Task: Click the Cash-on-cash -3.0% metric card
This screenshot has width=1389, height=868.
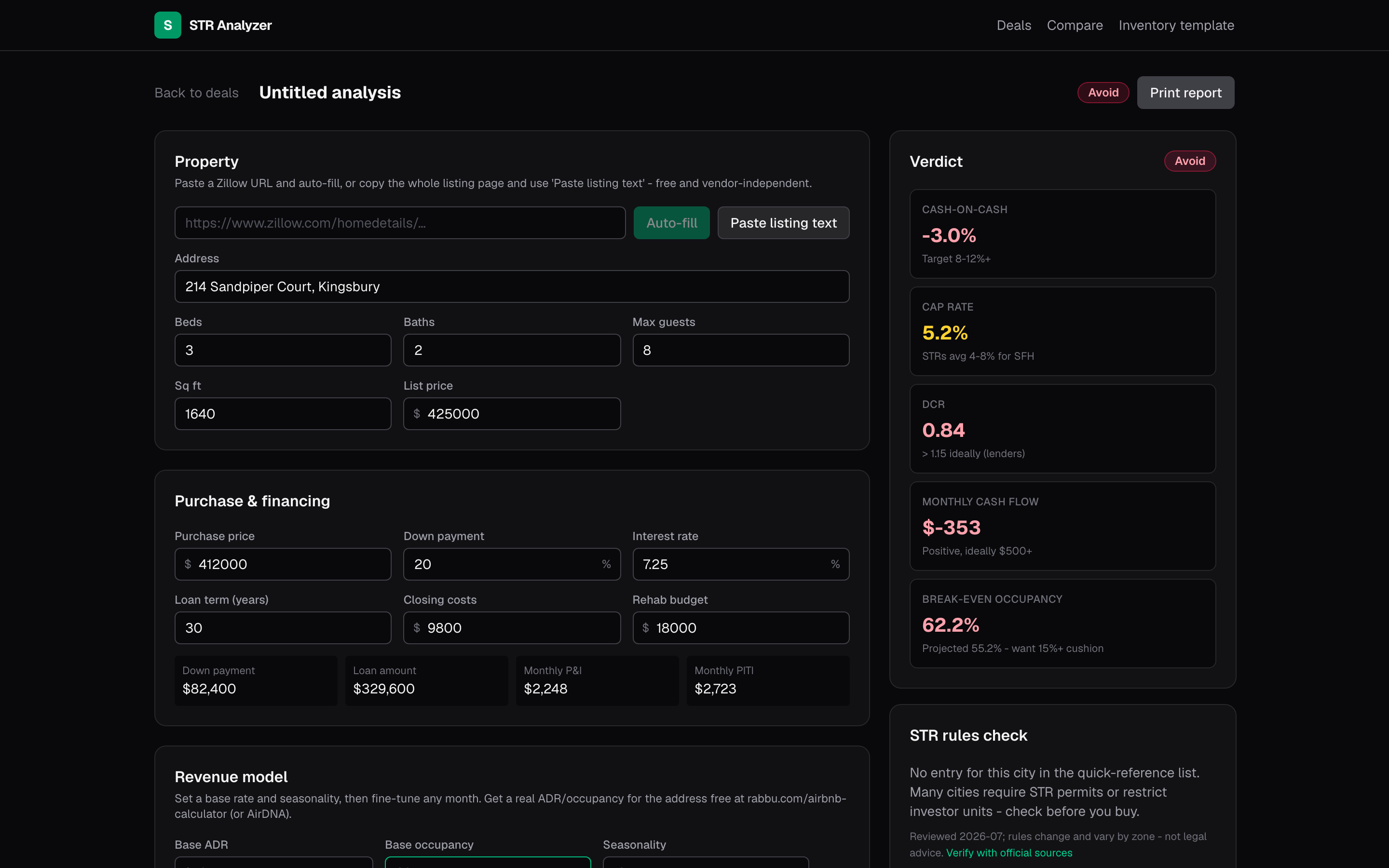Action: click(1062, 234)
